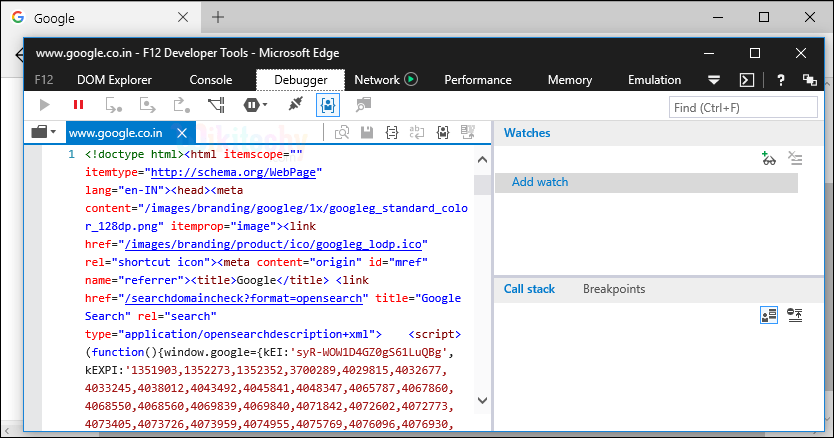Click the Network green play icon
Image resolution: width=834 pixels, height=438 pixels.
pyautogui.click(x=411, y=79)
